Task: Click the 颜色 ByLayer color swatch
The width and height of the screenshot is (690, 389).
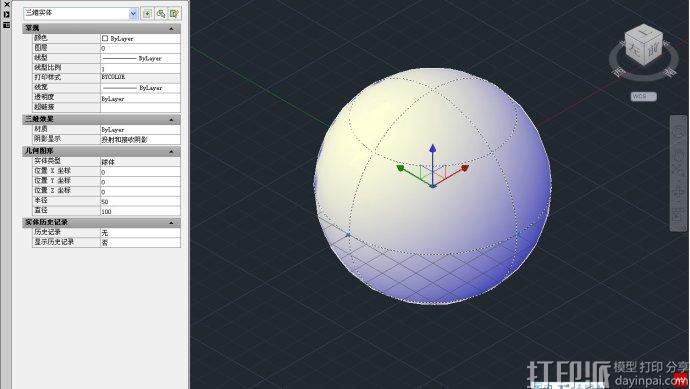Action: pos(105,39)
